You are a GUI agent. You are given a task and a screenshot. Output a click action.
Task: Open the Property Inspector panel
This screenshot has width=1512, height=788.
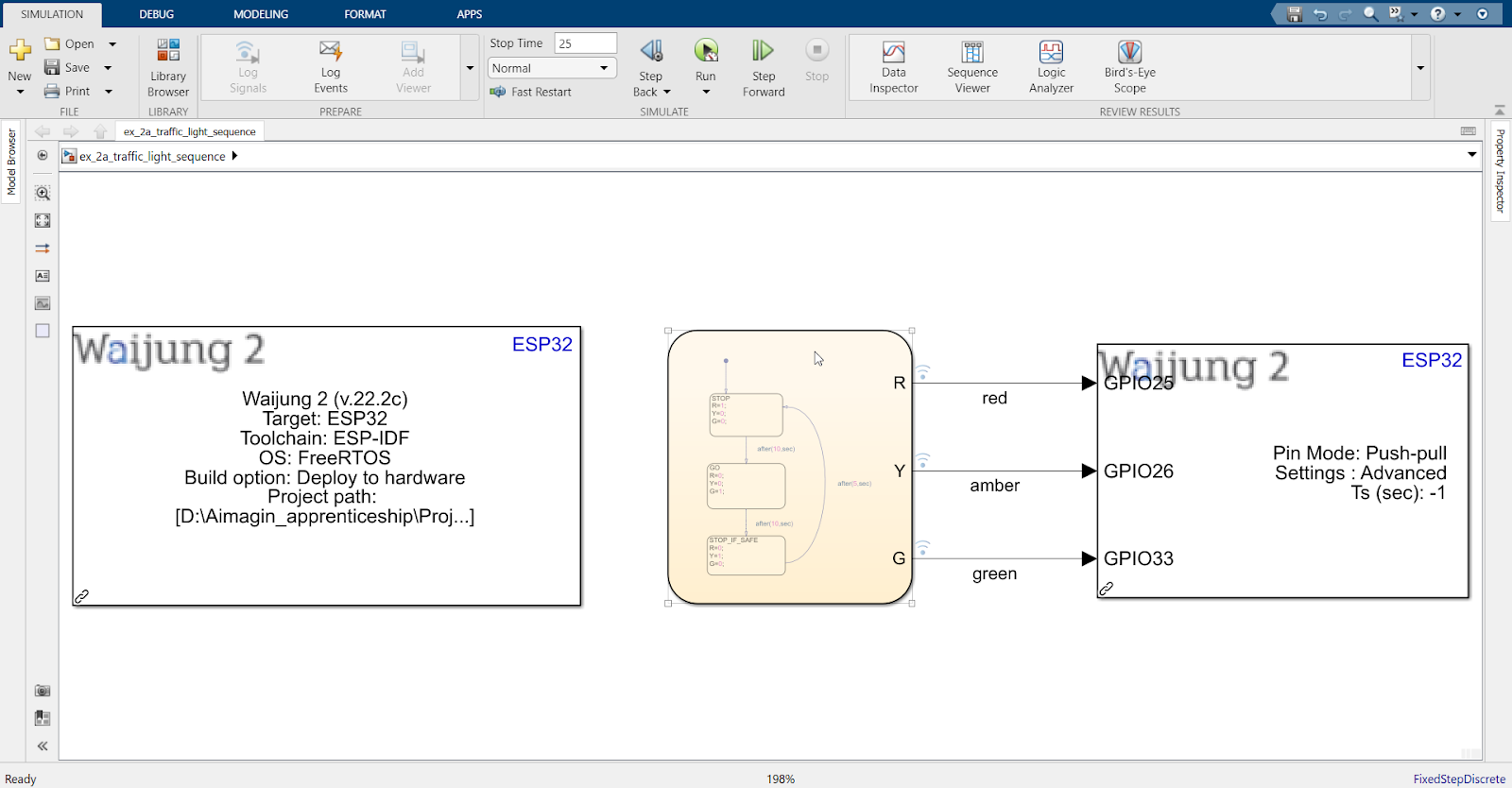1500,171
